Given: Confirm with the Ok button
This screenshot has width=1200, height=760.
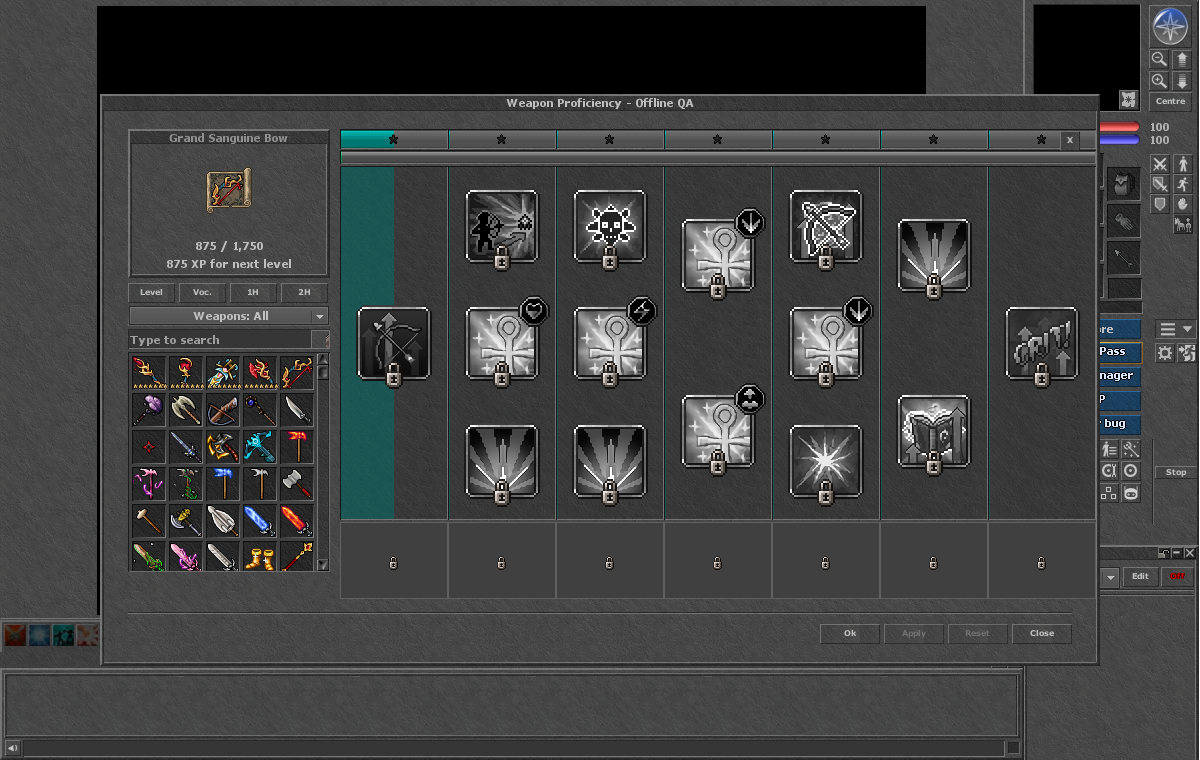Looking at the screenshot, I should tap(850, 633).
